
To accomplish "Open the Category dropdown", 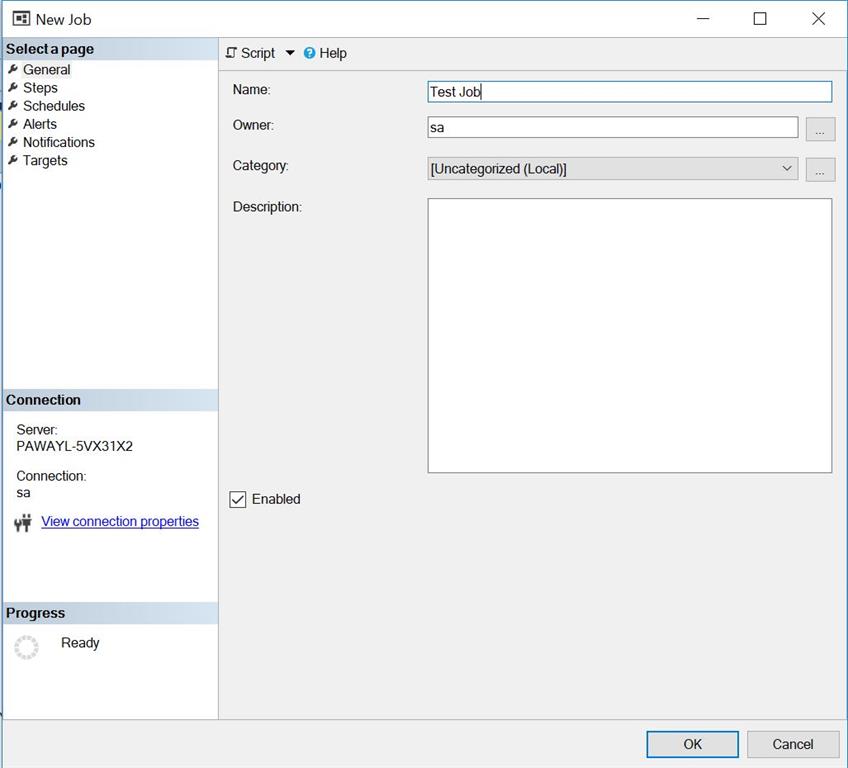I will pyautogui.click(x=788, y=168).
